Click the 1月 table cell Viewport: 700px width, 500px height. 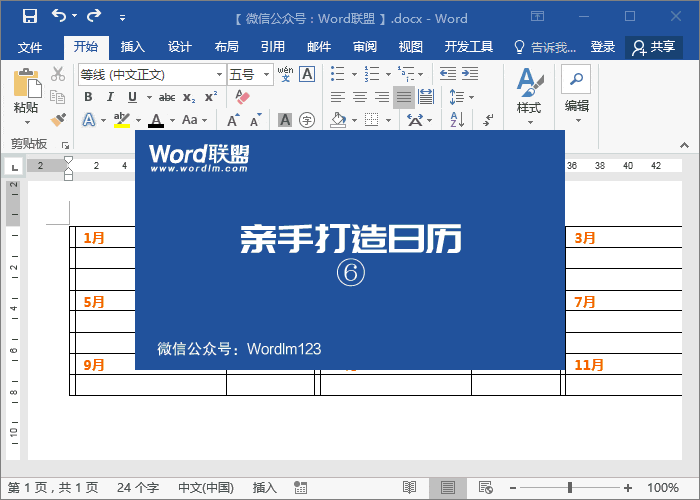[105, 238]
